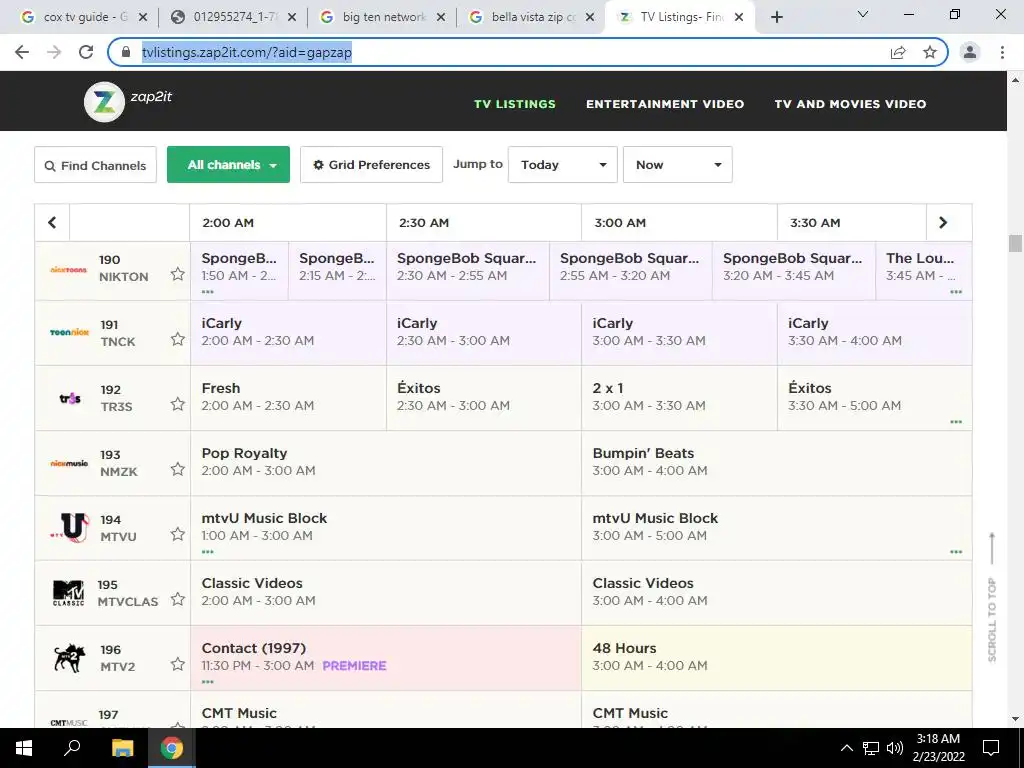
Task: Show hidden tray icons
Action: (x=846, y=748)
